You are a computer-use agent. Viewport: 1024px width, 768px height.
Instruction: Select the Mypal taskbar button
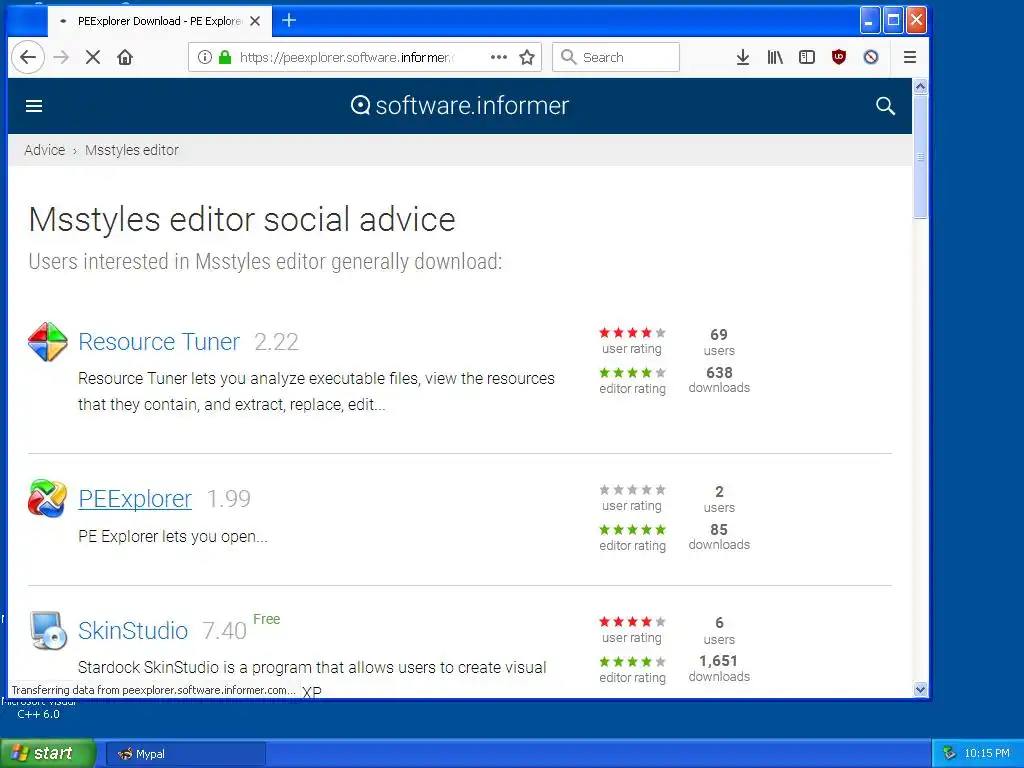coord(185,754)
